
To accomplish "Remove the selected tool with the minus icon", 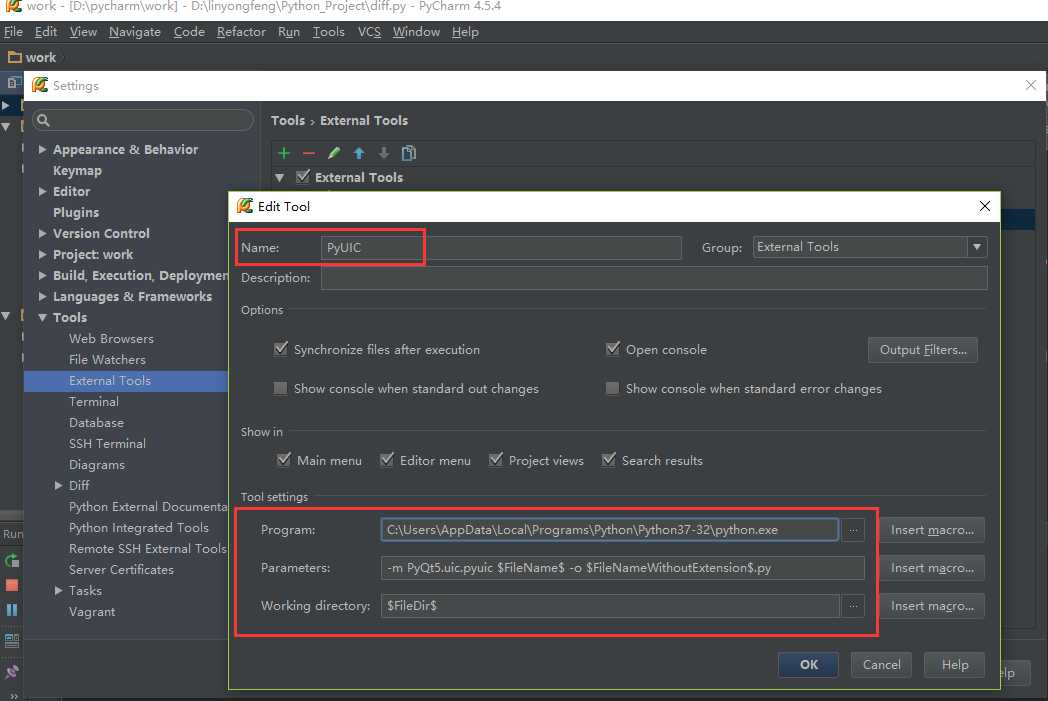I will coord(308,153).
